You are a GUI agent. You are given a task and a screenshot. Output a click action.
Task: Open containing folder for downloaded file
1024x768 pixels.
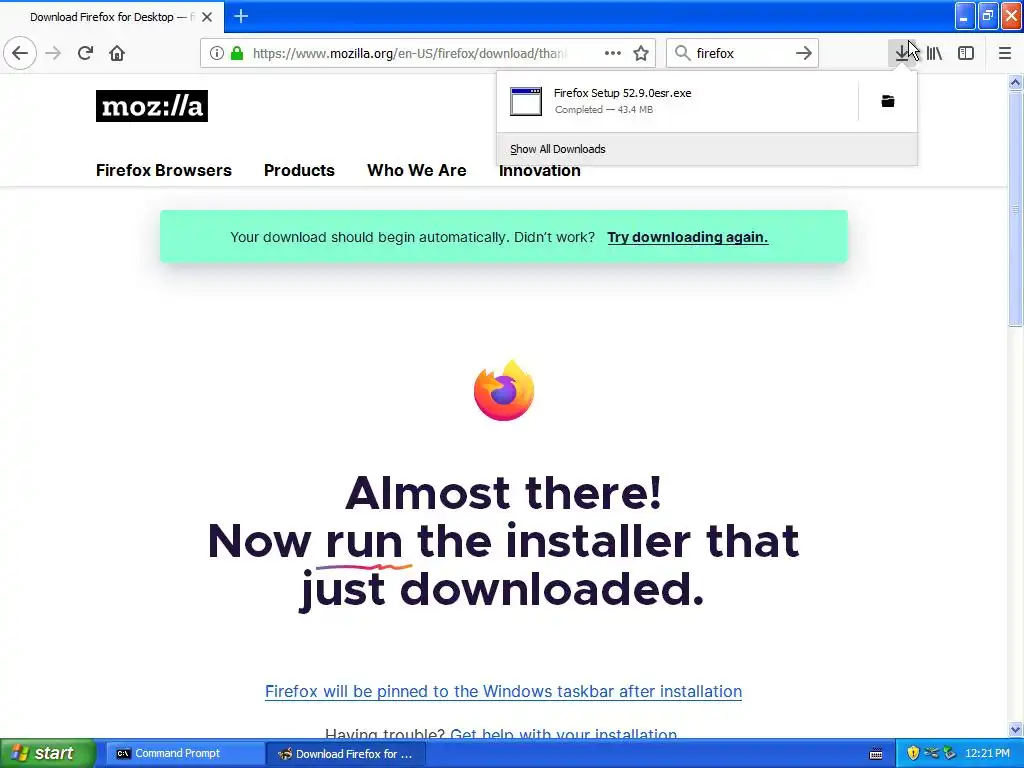[888, 101]
